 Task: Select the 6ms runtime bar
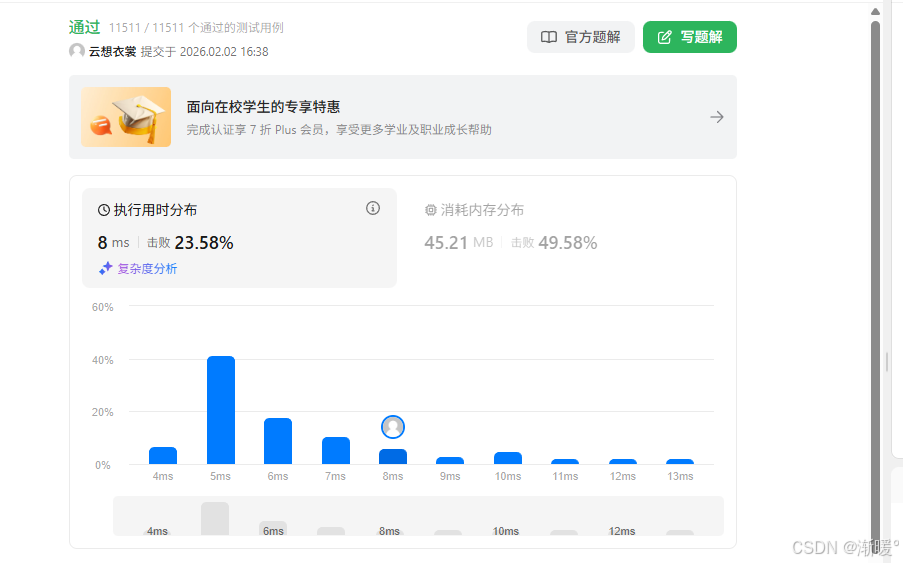pos(278,441)
